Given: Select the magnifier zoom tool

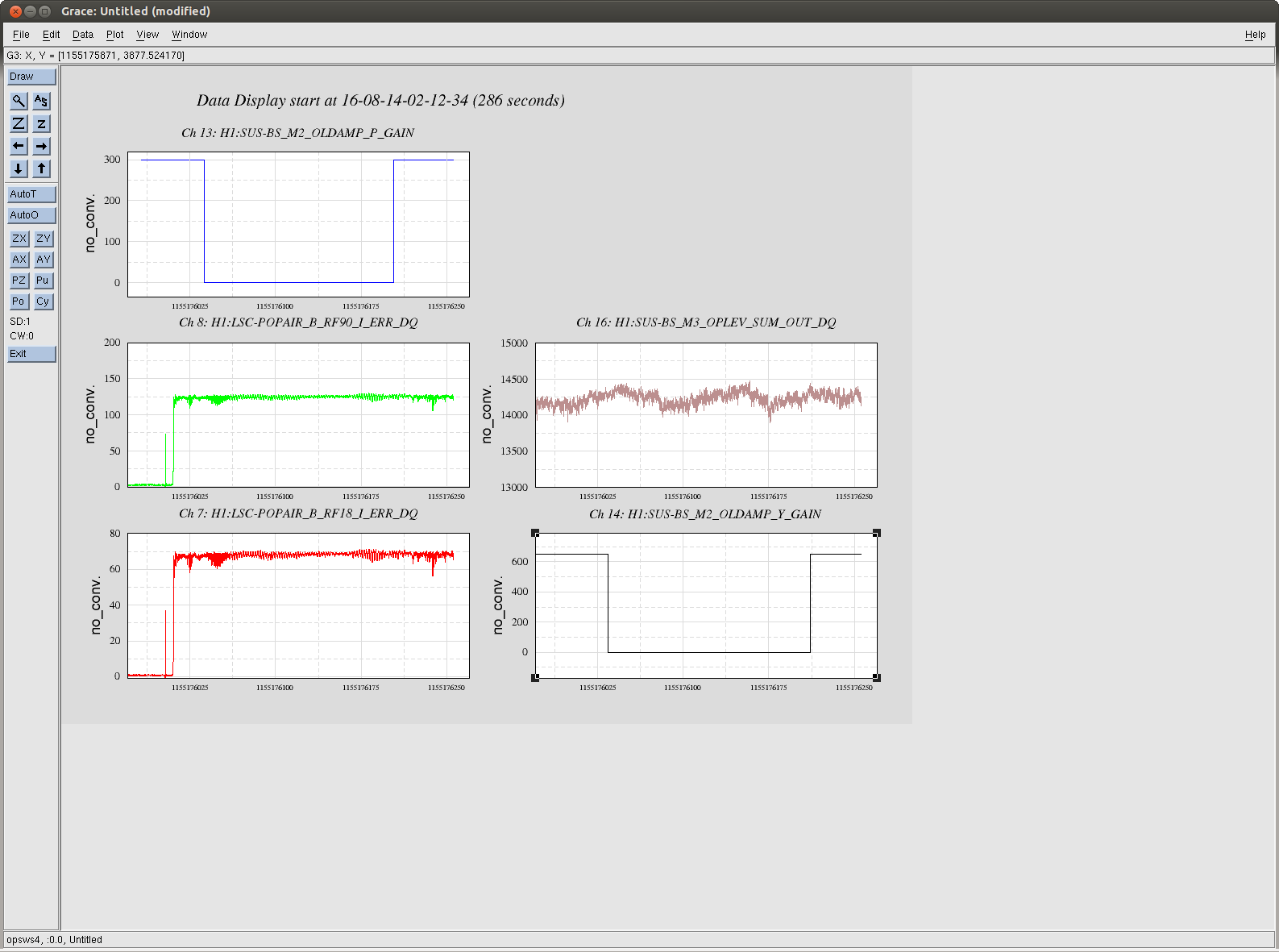Looking at the screenshot, I should (x=19, y=101).
